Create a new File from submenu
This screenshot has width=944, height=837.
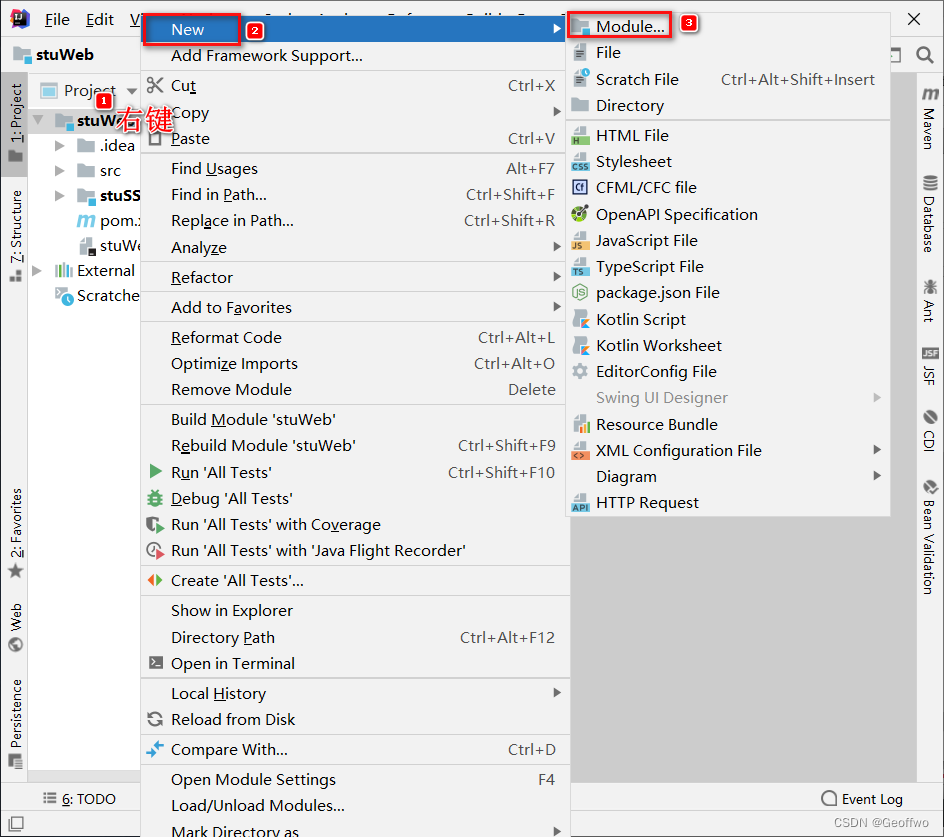[x=728, y=53]
